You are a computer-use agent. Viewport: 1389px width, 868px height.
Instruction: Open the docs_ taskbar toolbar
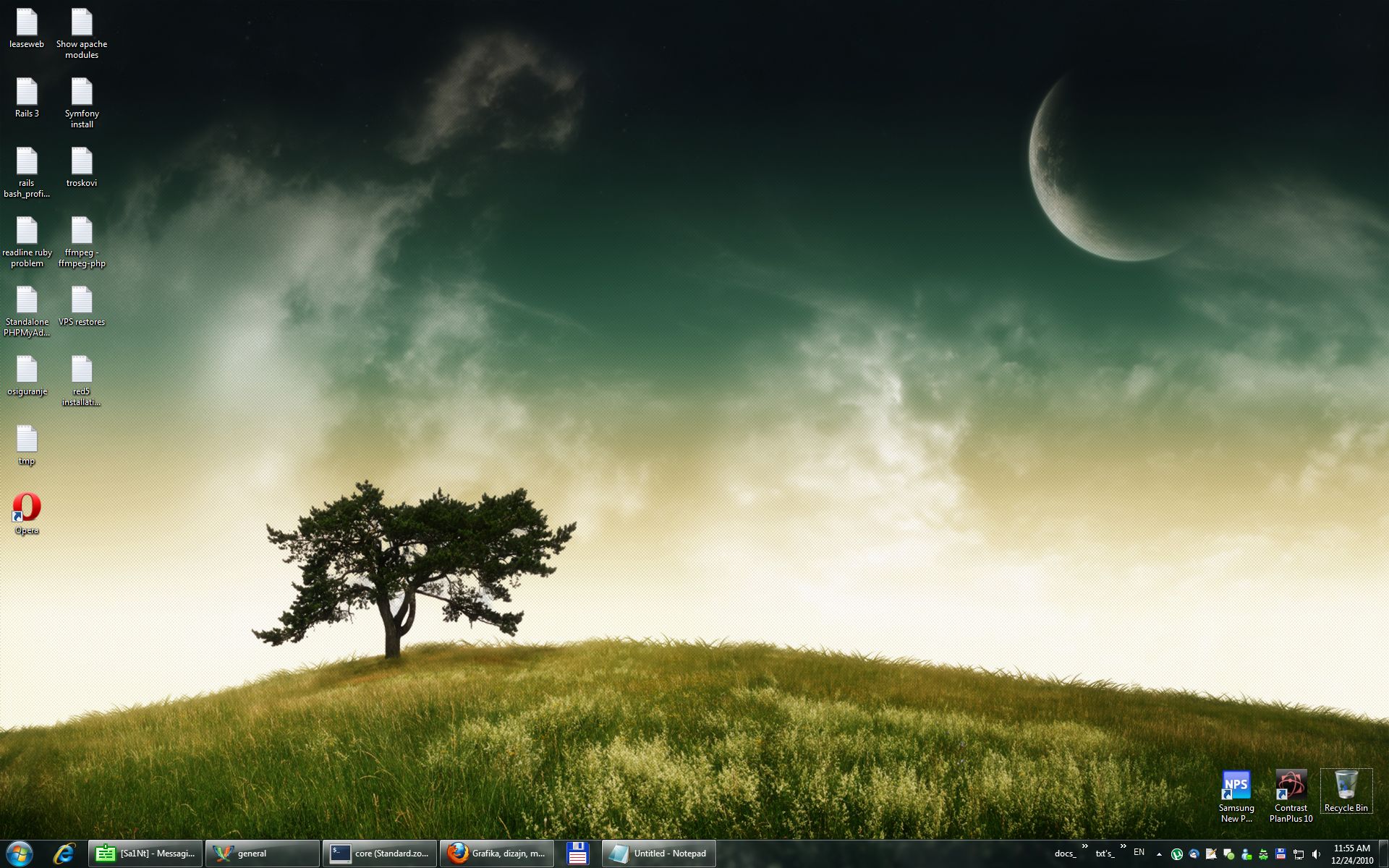1065,854
